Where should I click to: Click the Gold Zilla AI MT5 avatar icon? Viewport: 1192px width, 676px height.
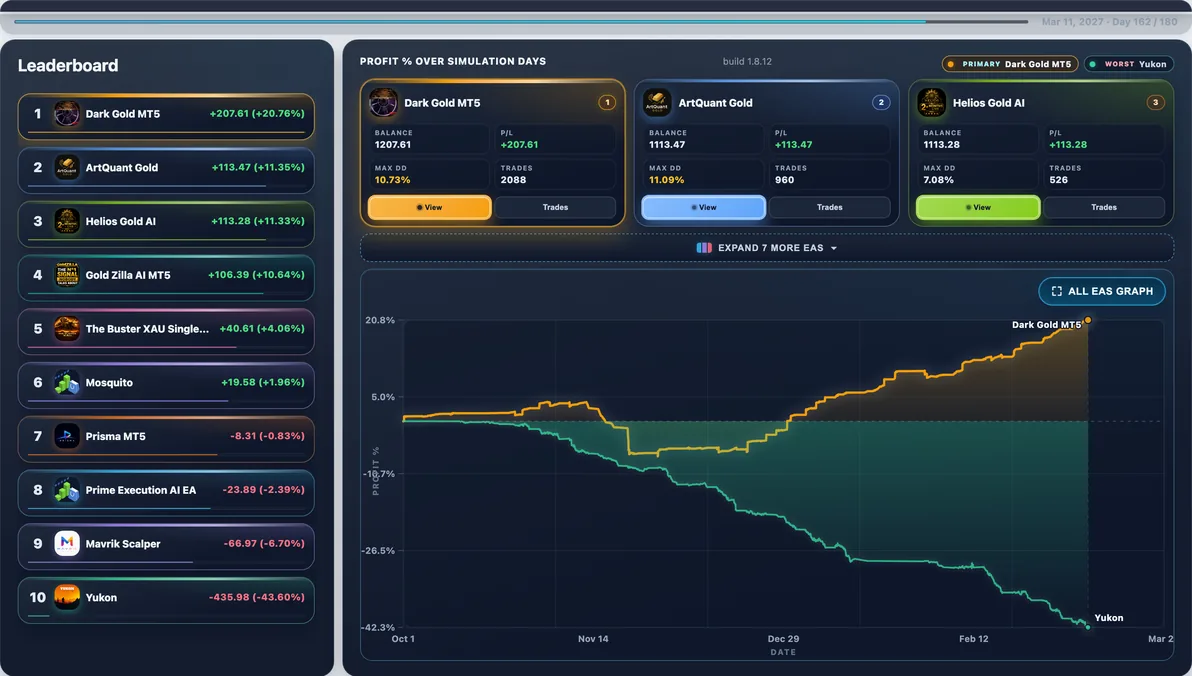pyautogui.click(x=67, y=275)
